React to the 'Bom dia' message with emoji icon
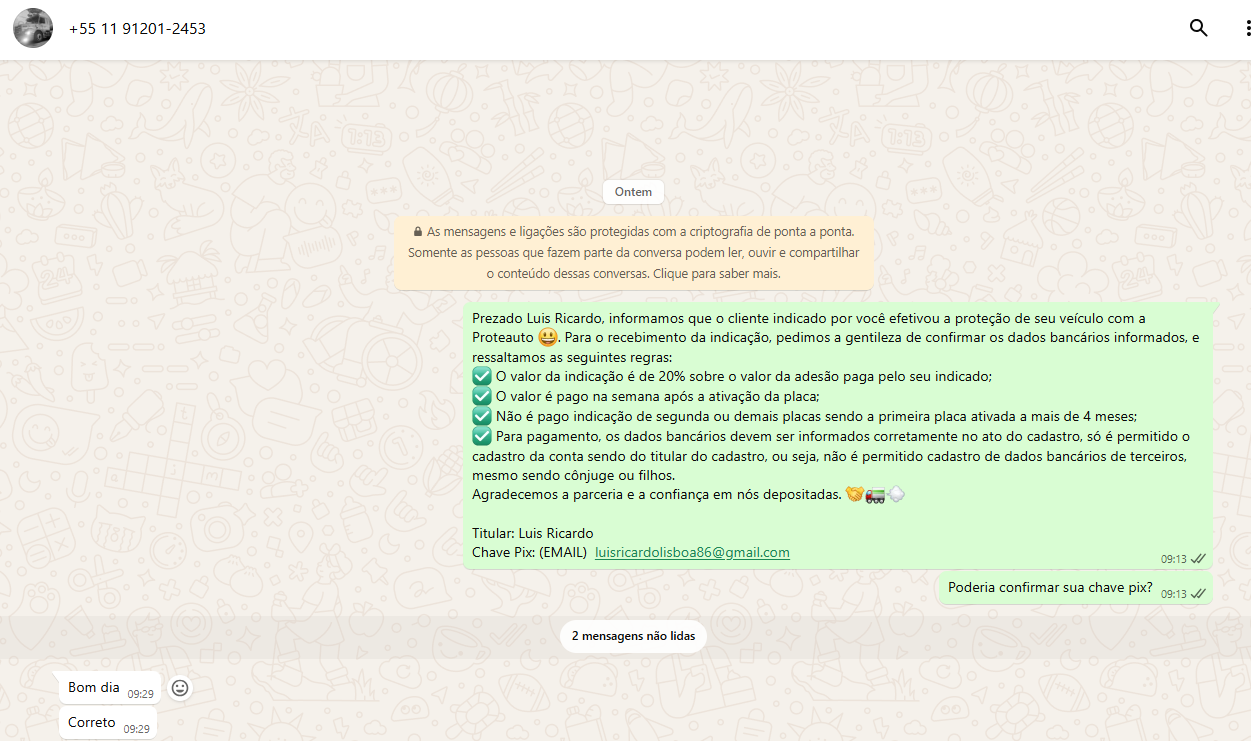 click(180, 688)
